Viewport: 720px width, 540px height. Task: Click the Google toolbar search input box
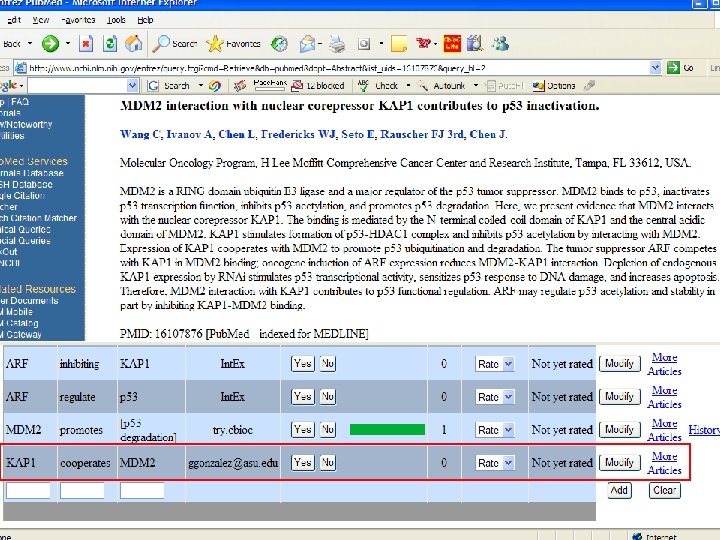pos(77,85)
